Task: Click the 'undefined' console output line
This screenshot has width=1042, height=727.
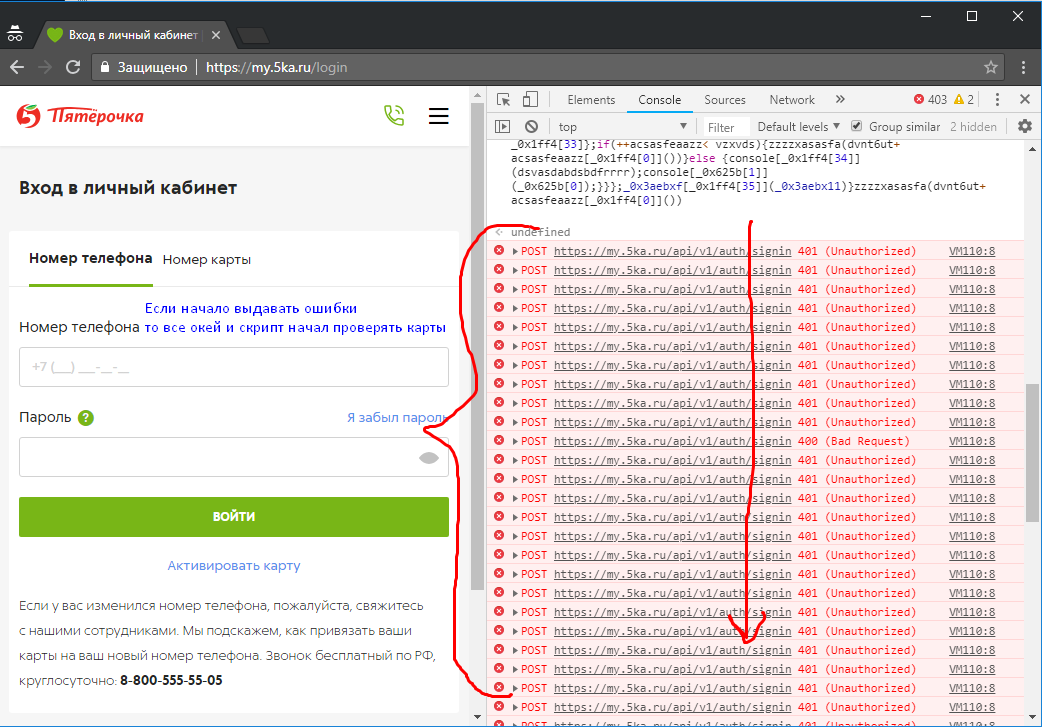Action: click(x=540, y=232)
